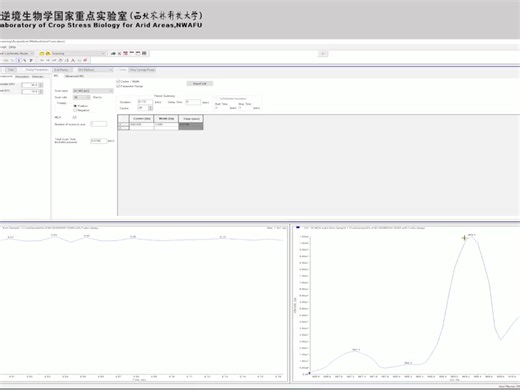Toggle the Center / Width checkbox
This screenshot has width=520, height=390.
coord(118,81)
